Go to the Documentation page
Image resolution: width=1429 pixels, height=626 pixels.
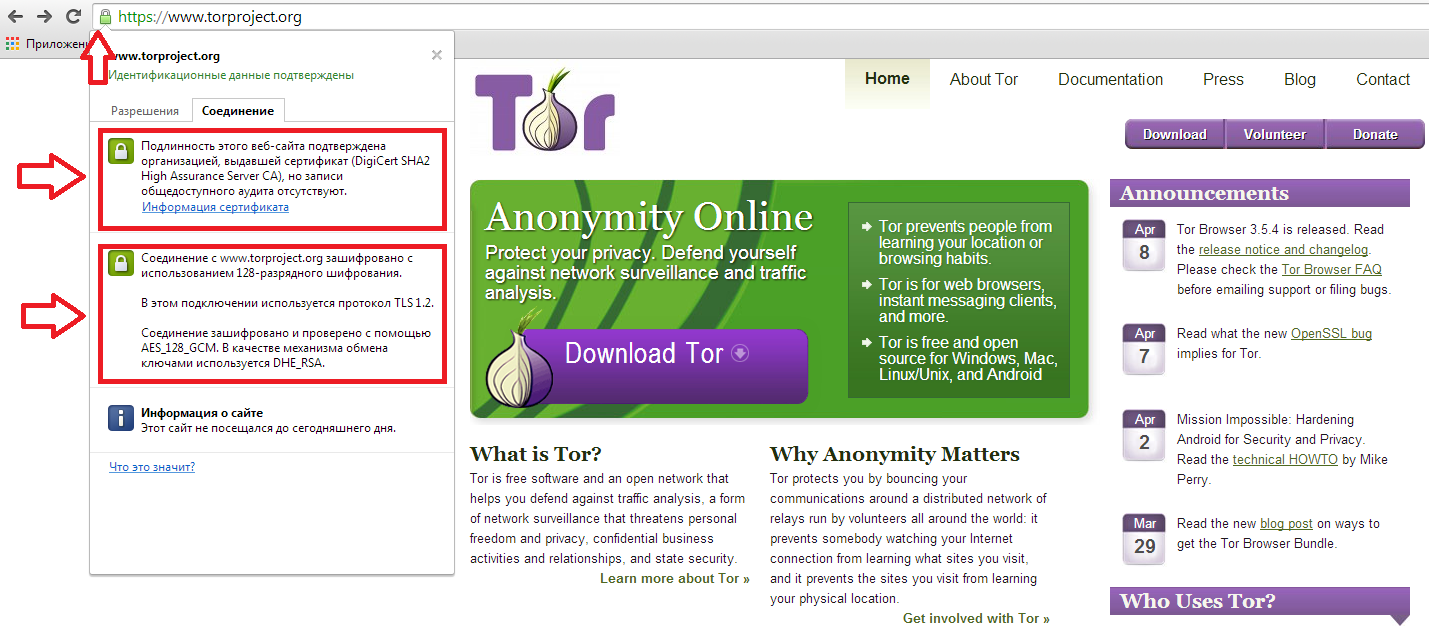[x=1110, y=80]
